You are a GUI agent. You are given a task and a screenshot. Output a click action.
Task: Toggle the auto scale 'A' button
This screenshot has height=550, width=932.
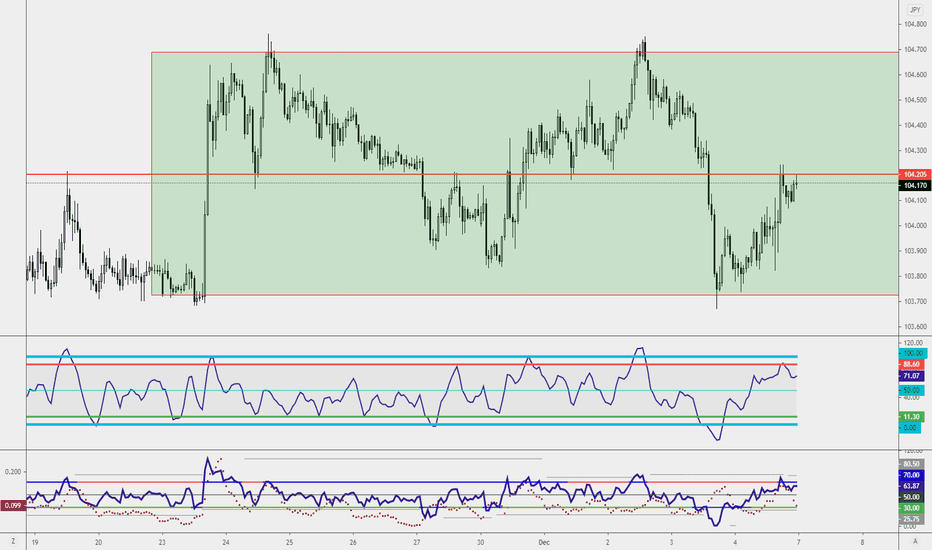coord(915,542)
